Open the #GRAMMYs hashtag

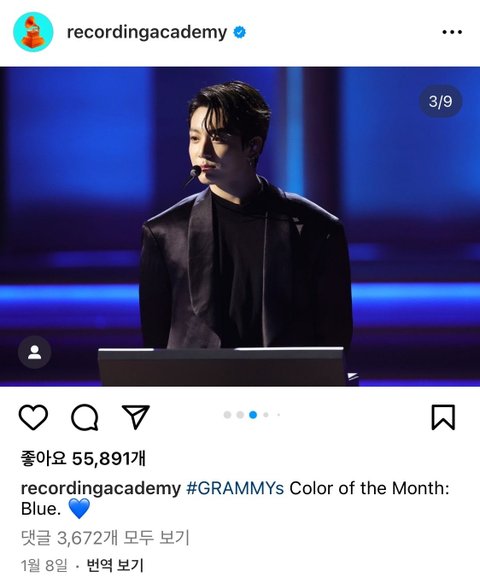[x=235, y=488]
